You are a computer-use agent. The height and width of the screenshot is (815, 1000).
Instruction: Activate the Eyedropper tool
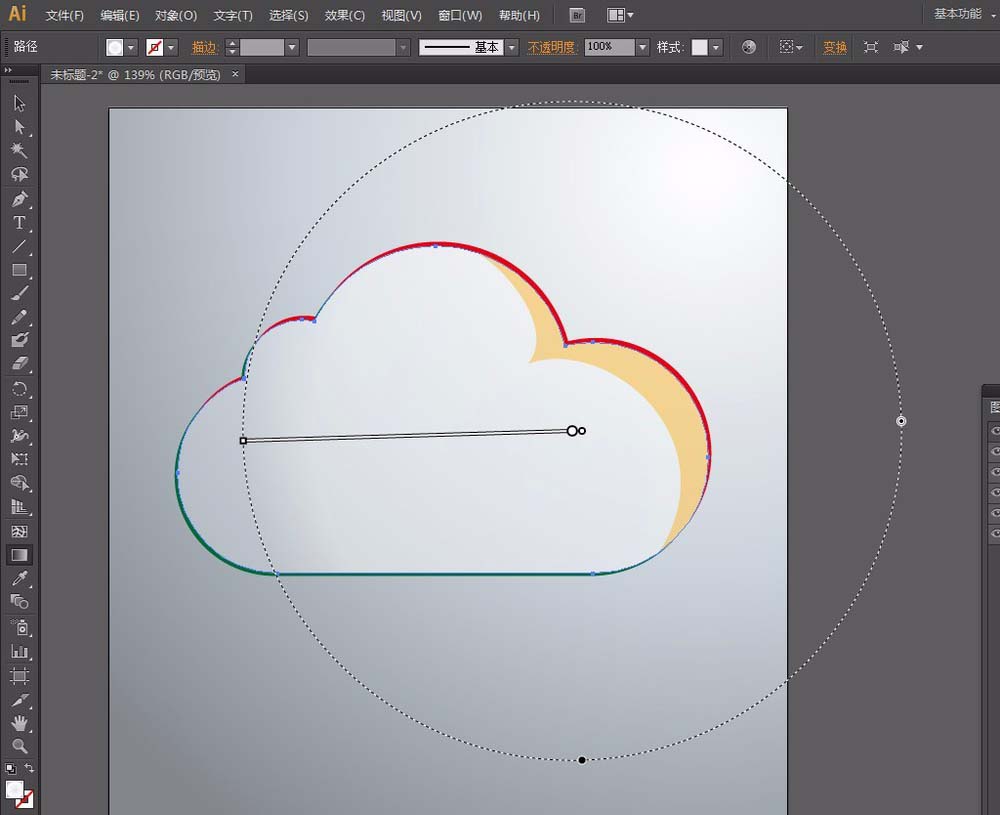(19, 579)
